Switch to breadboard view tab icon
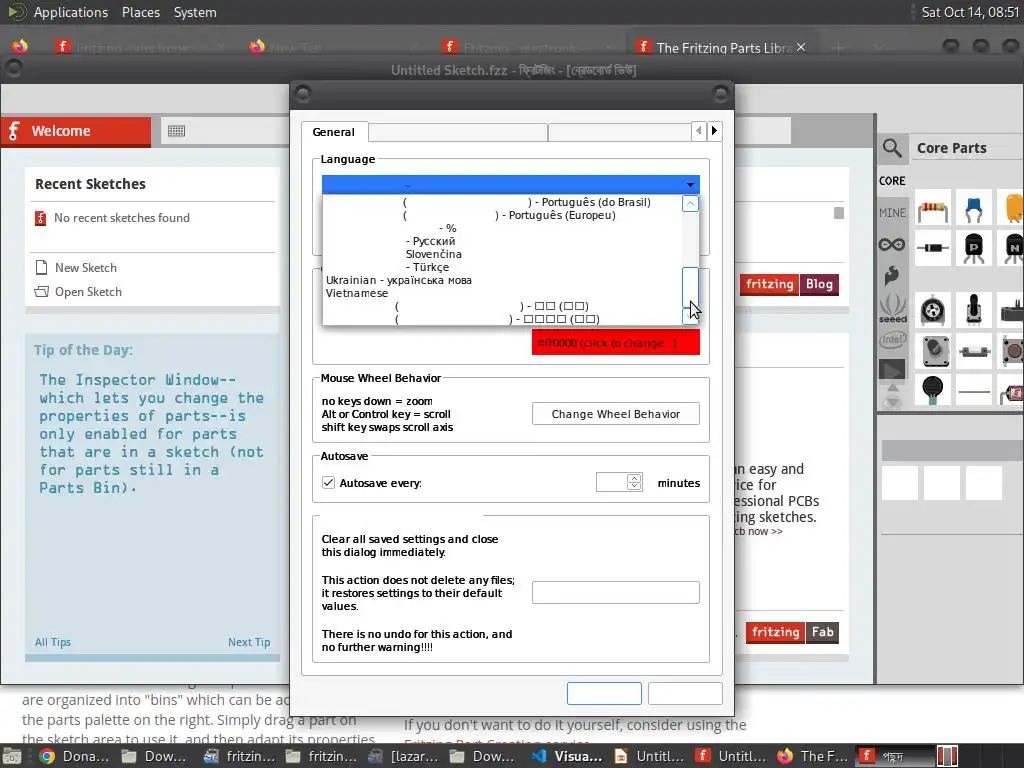The image size is (1024, 768). (x=176, y=131)
